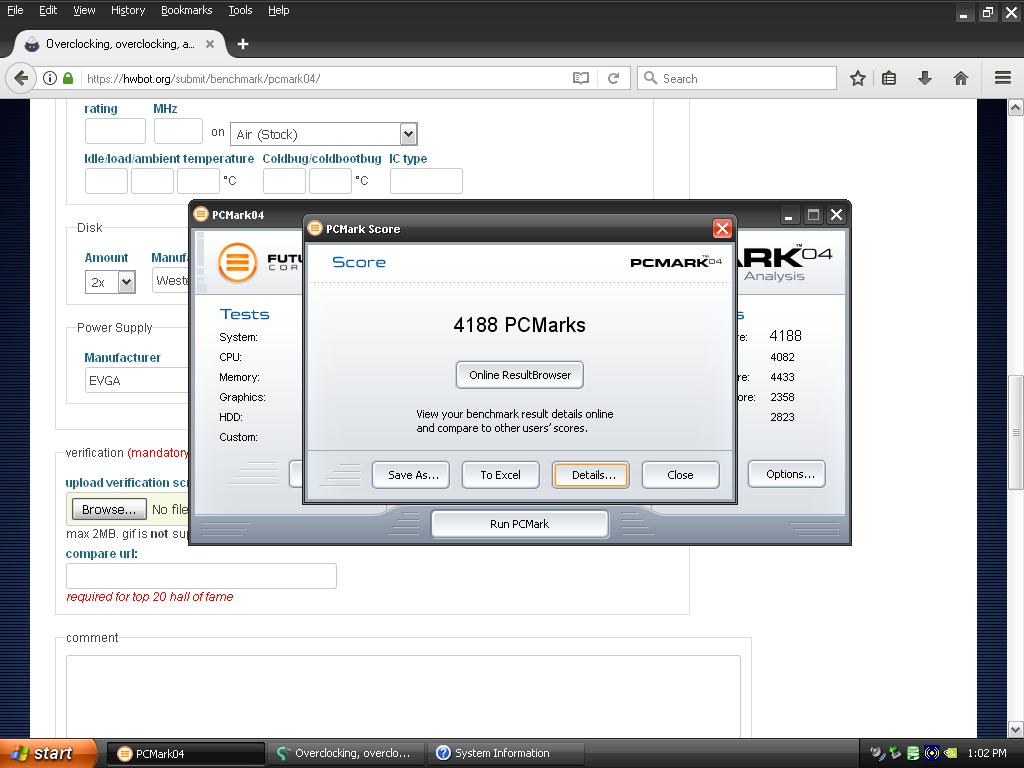Open the Help menu

click(x=279, y=10)
